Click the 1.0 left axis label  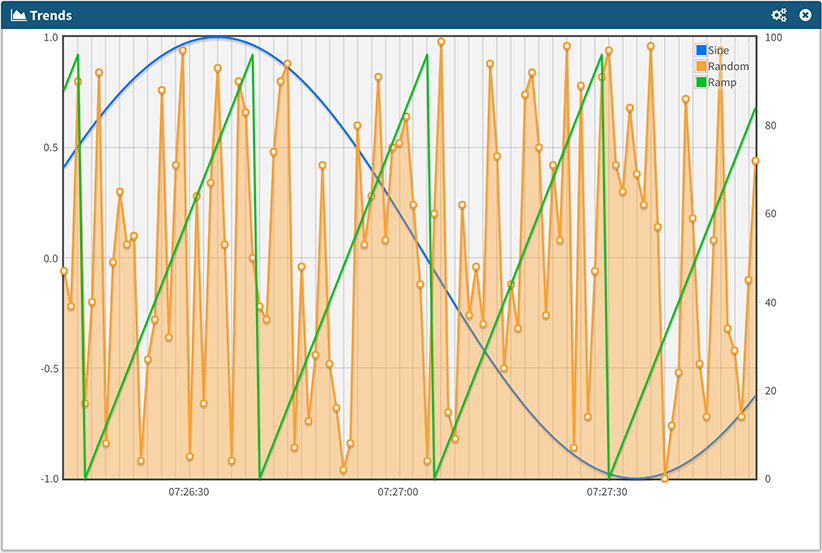50,38
